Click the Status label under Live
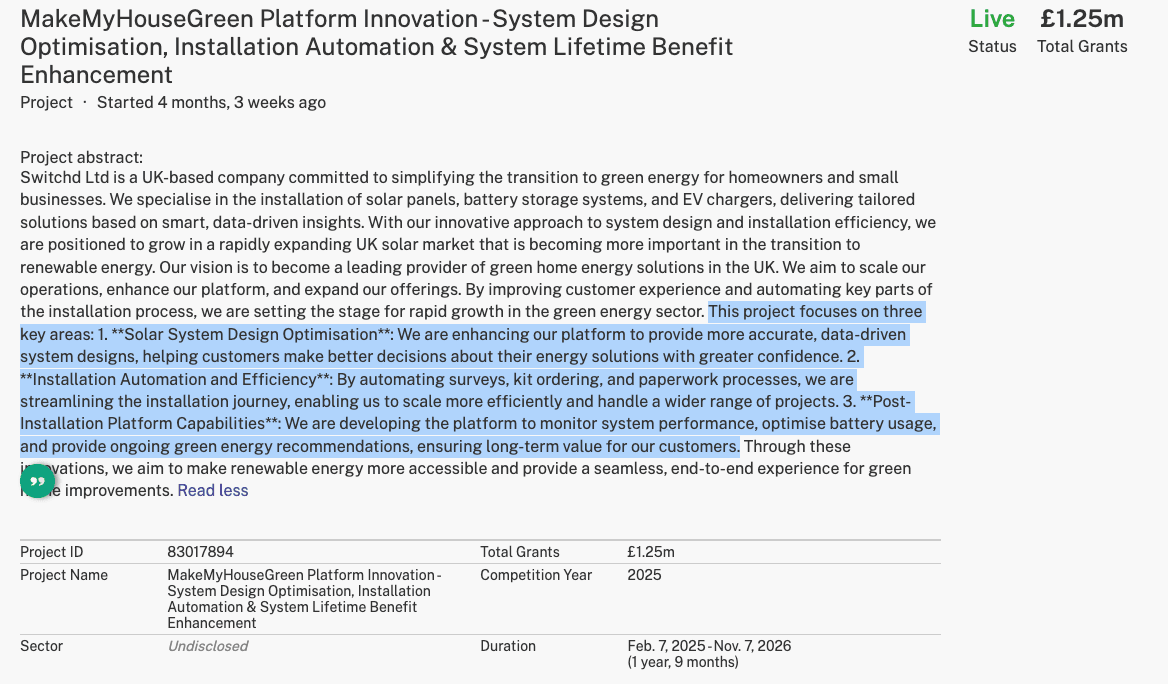This screenshot has width=1168, height=684. coord(992,46)
